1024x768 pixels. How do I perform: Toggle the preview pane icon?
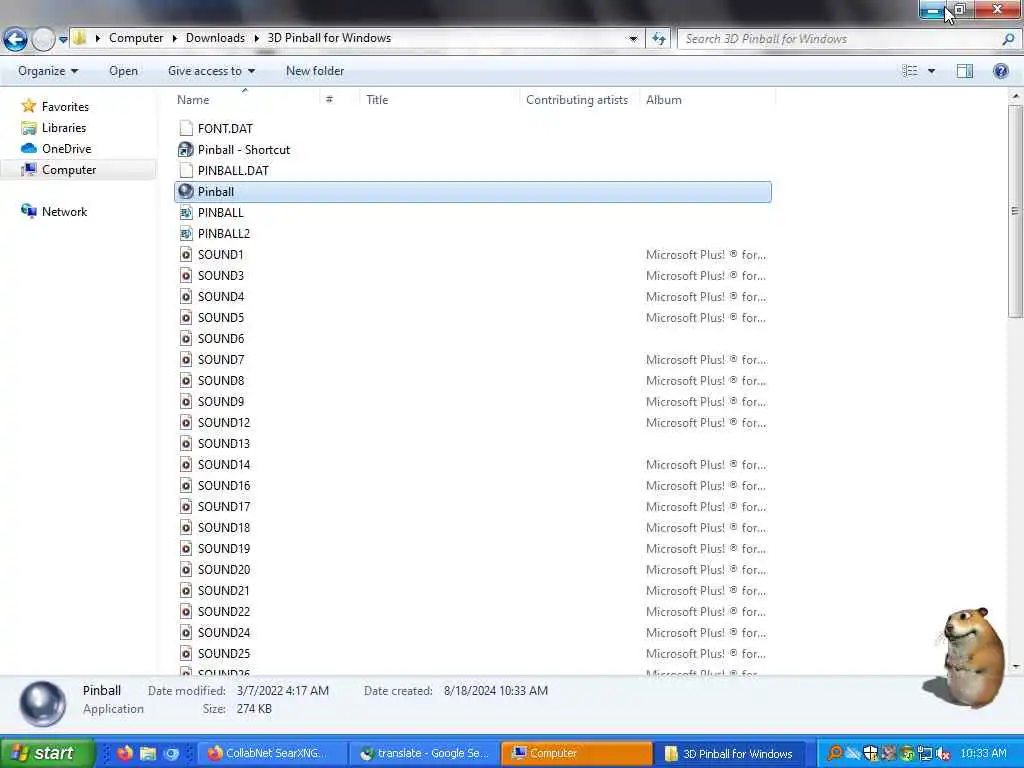click(x=965, y=71)
